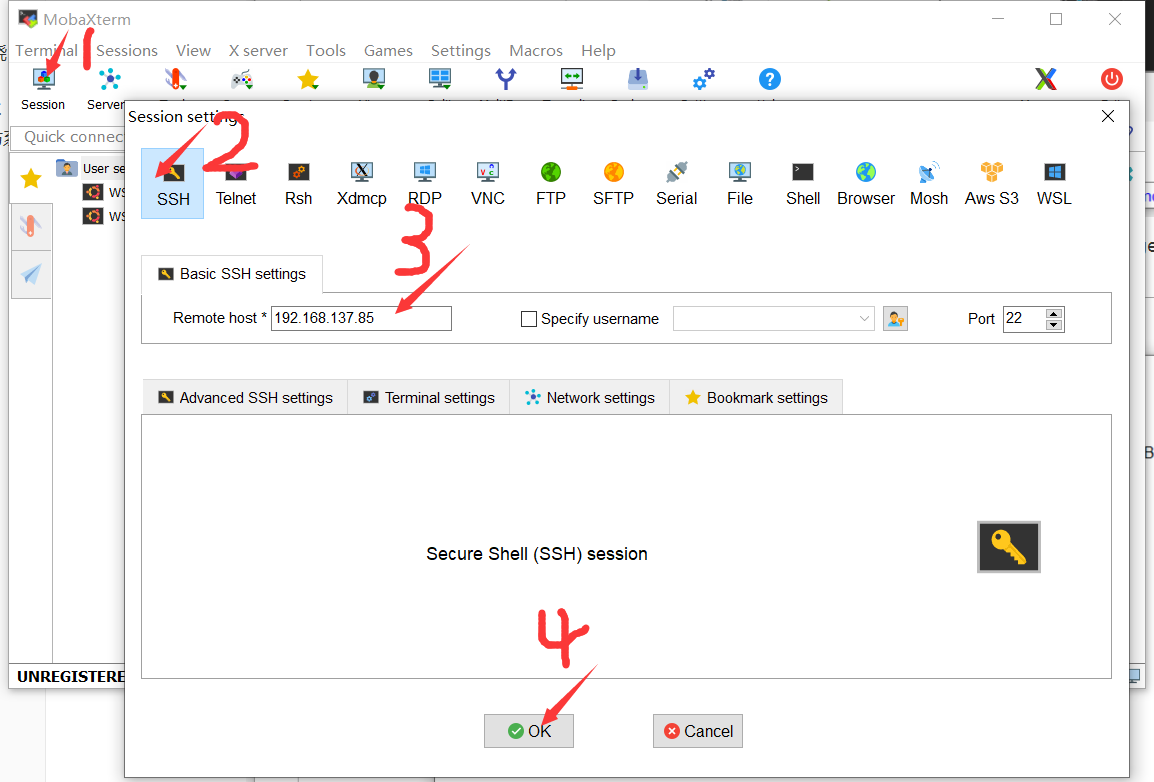1154x782 pixels.
Task: Open the Tools sidebar tab
Action: 31,227
